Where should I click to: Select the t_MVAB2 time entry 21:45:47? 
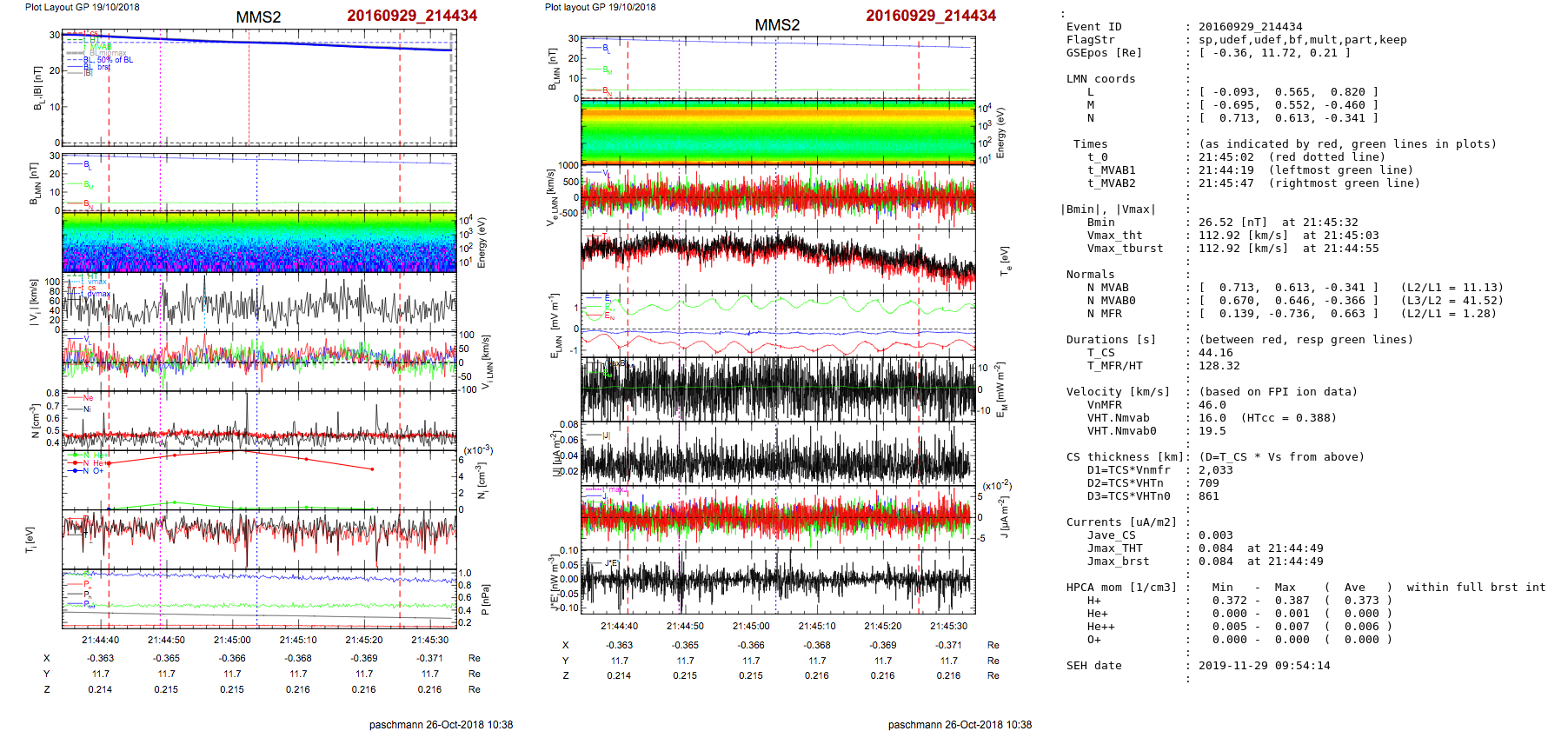pyautogui.click(x=1226, y=183)
